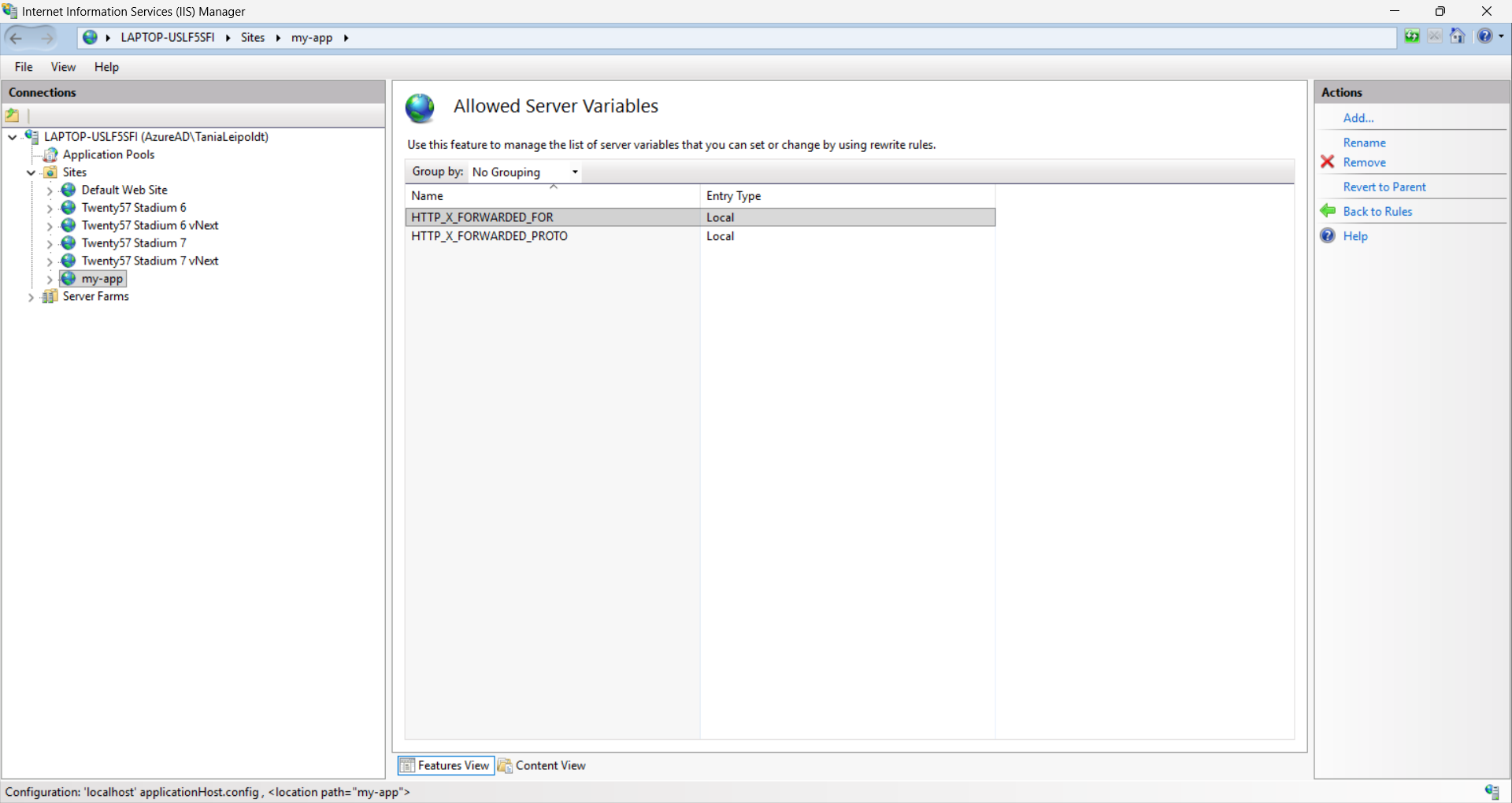Sort by the Entry Type column header
The height and width of the screenshot is (803, 1512).
click(847, 195)
